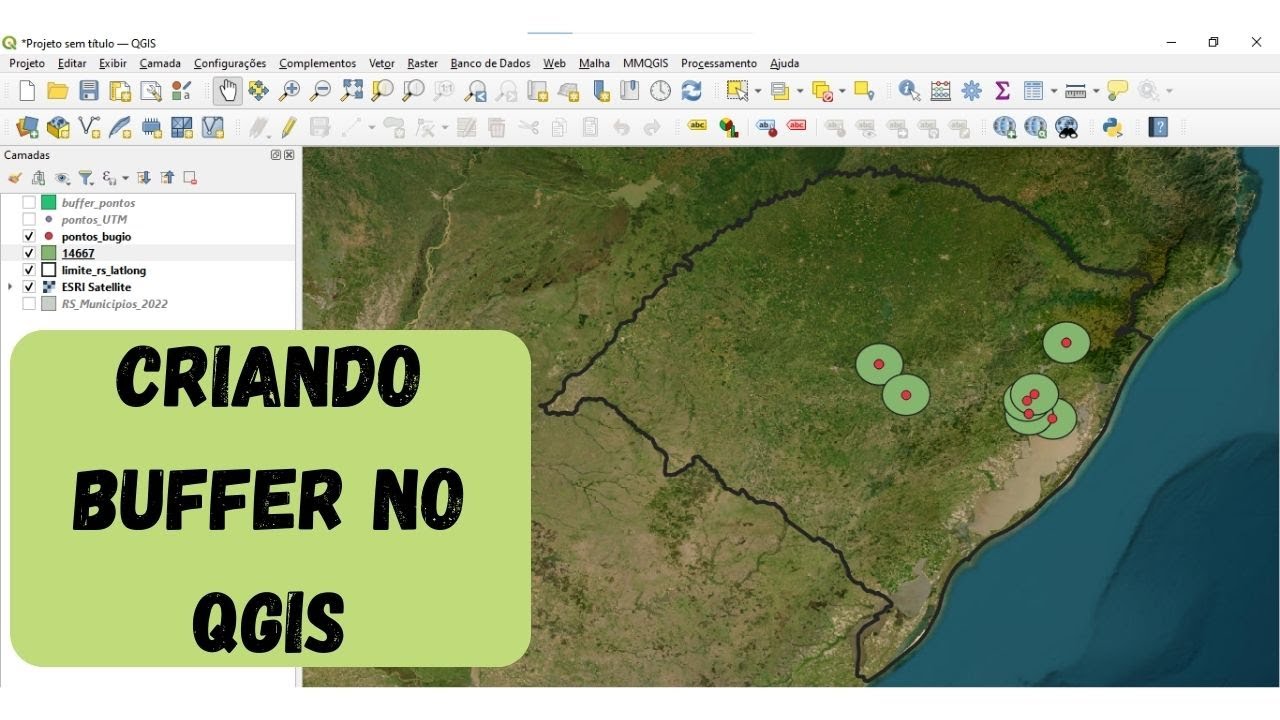Click the Pan Map to Selection icon
Screen dimensions: 1280x720
click(258, 91)
